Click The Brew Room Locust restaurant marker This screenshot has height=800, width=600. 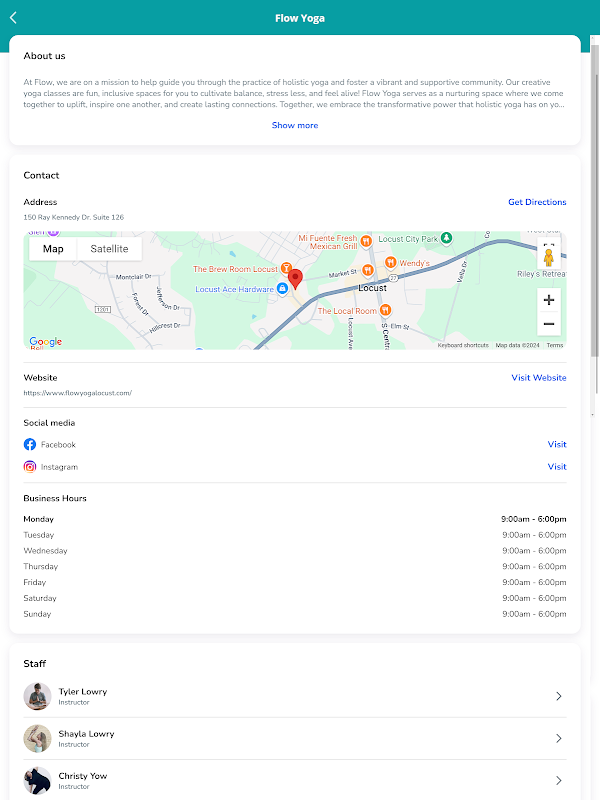click(286, 269)
